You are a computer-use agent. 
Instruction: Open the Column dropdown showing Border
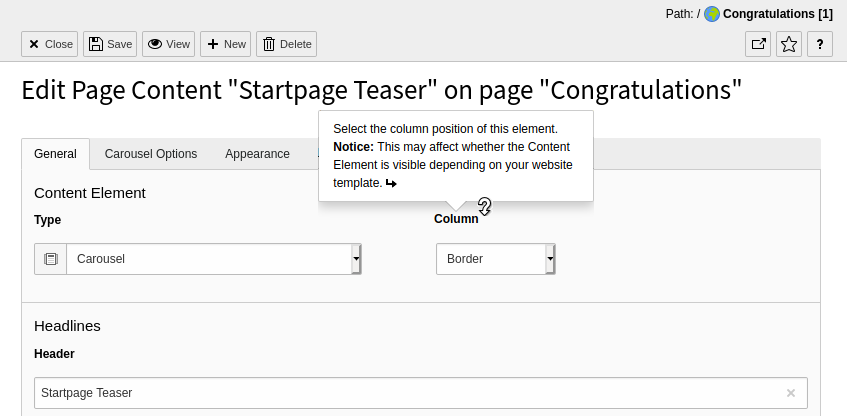point(496,259)
